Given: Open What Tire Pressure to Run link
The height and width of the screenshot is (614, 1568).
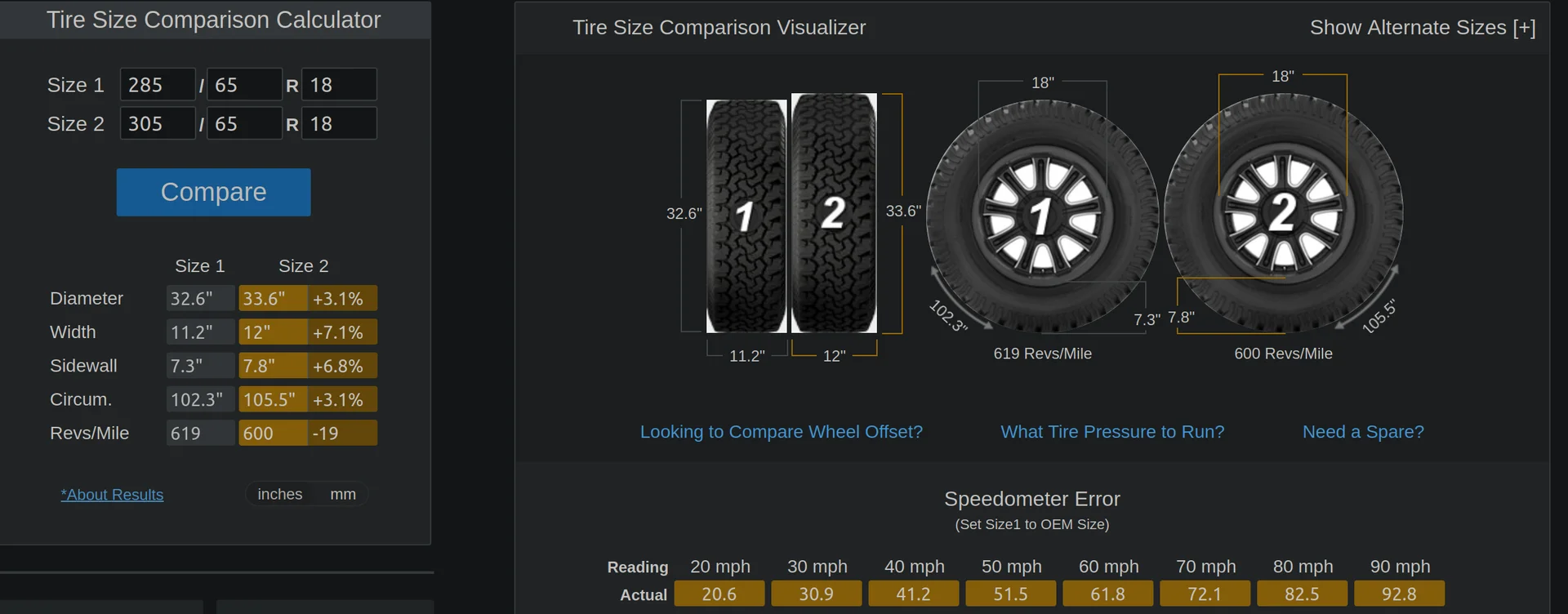Looking at the screenshot, I should (x=1112, y=432).
